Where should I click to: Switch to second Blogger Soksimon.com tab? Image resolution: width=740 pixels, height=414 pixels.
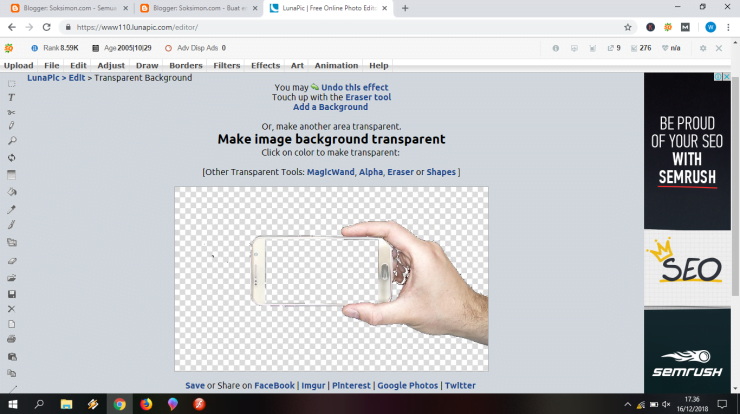pos(198,8)
